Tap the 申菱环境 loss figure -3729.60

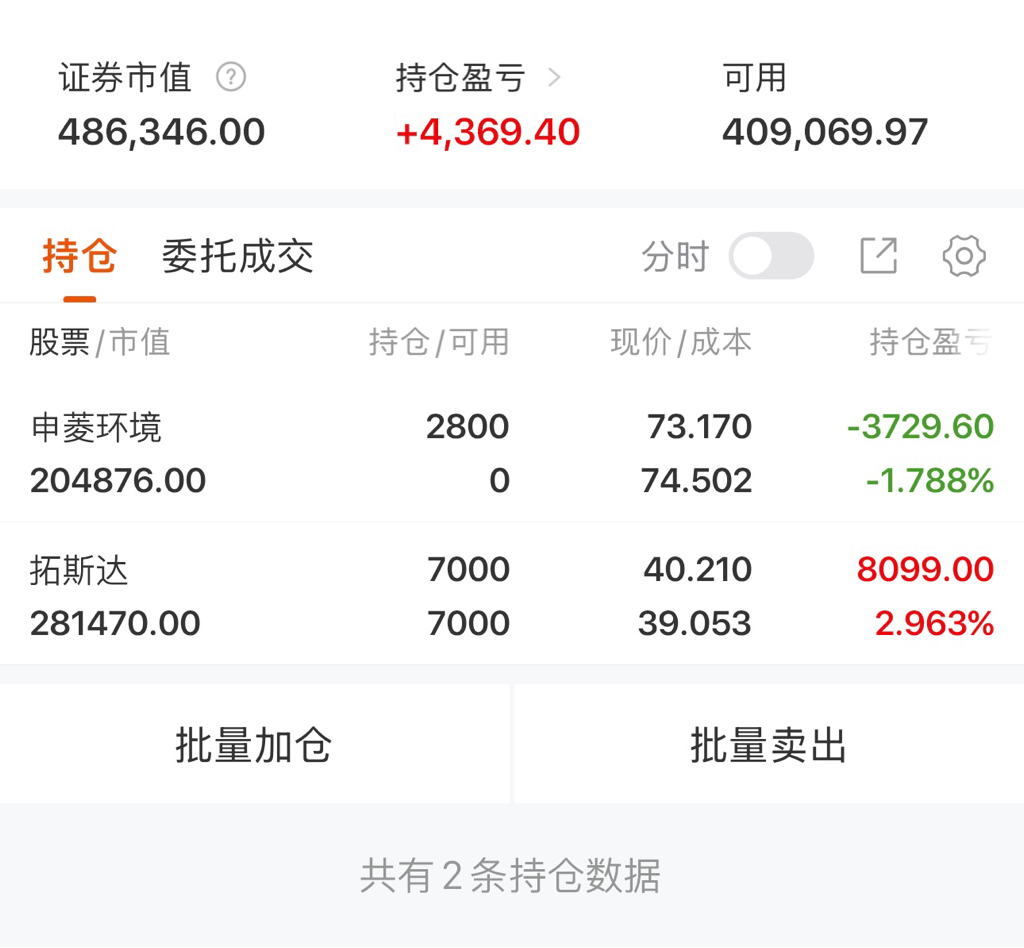pyautogui.click(x=920, y=427)
